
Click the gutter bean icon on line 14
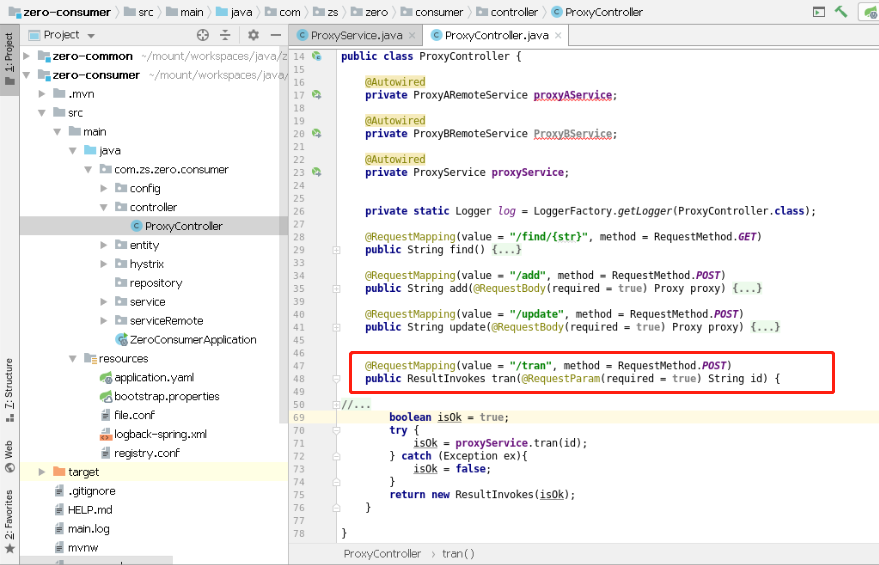pyautogui.click(x=317, y=56)
